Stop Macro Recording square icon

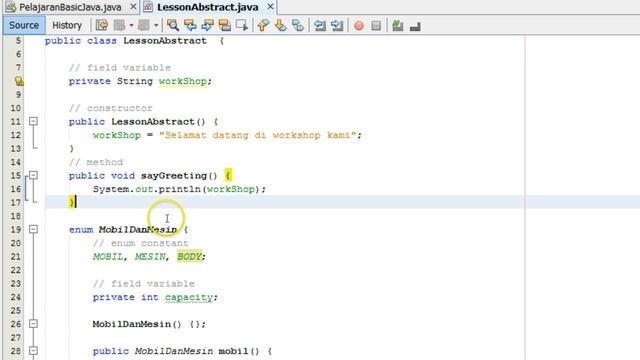pos(376,26)
